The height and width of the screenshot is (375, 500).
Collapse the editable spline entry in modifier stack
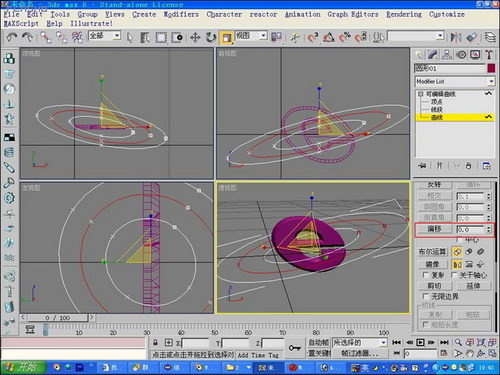click(421, 94)
